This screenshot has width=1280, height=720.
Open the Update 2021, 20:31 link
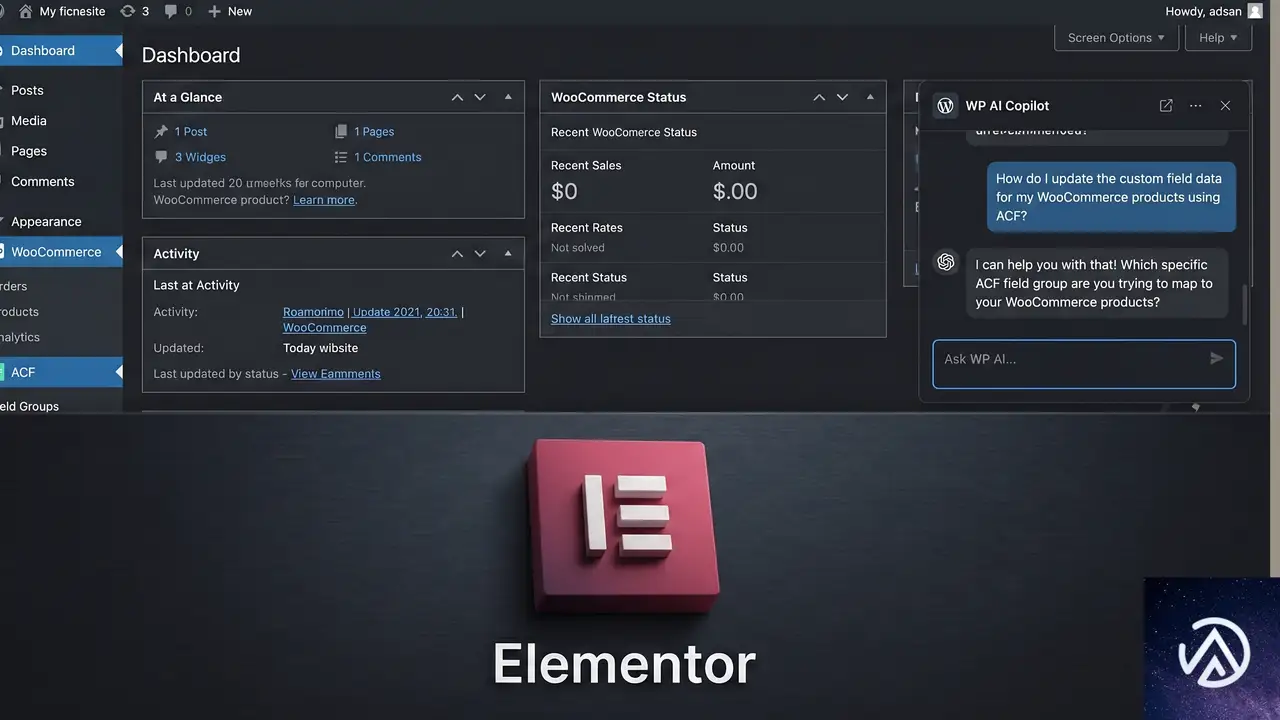[x=405, y=312]
